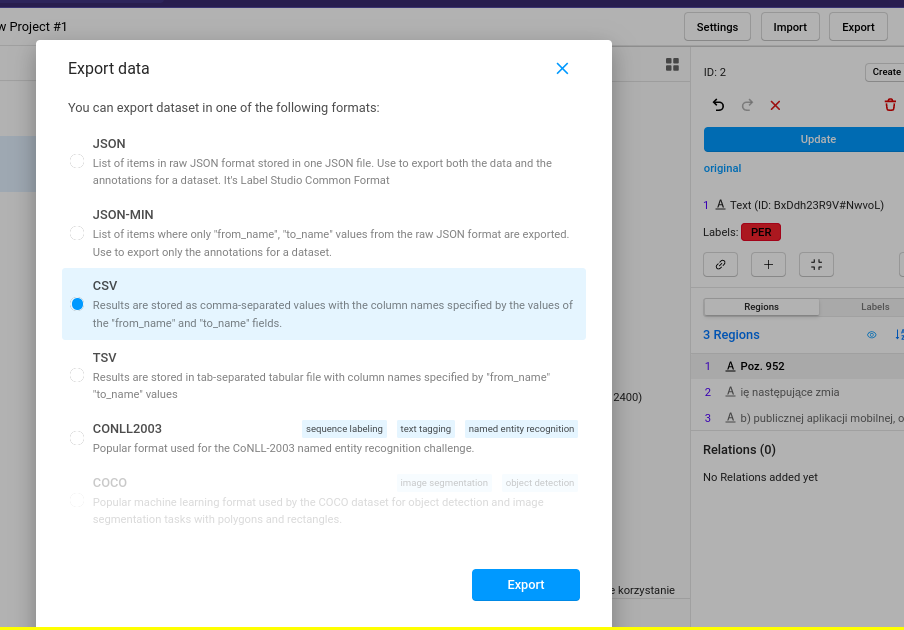The width and height of the screenshot is (904, 630).
Task: Click the Create button
Action: (885, 72)
